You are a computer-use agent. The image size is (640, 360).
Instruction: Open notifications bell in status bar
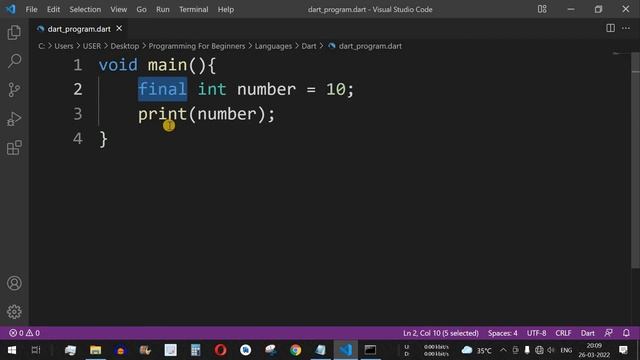[x=626, y=333]
